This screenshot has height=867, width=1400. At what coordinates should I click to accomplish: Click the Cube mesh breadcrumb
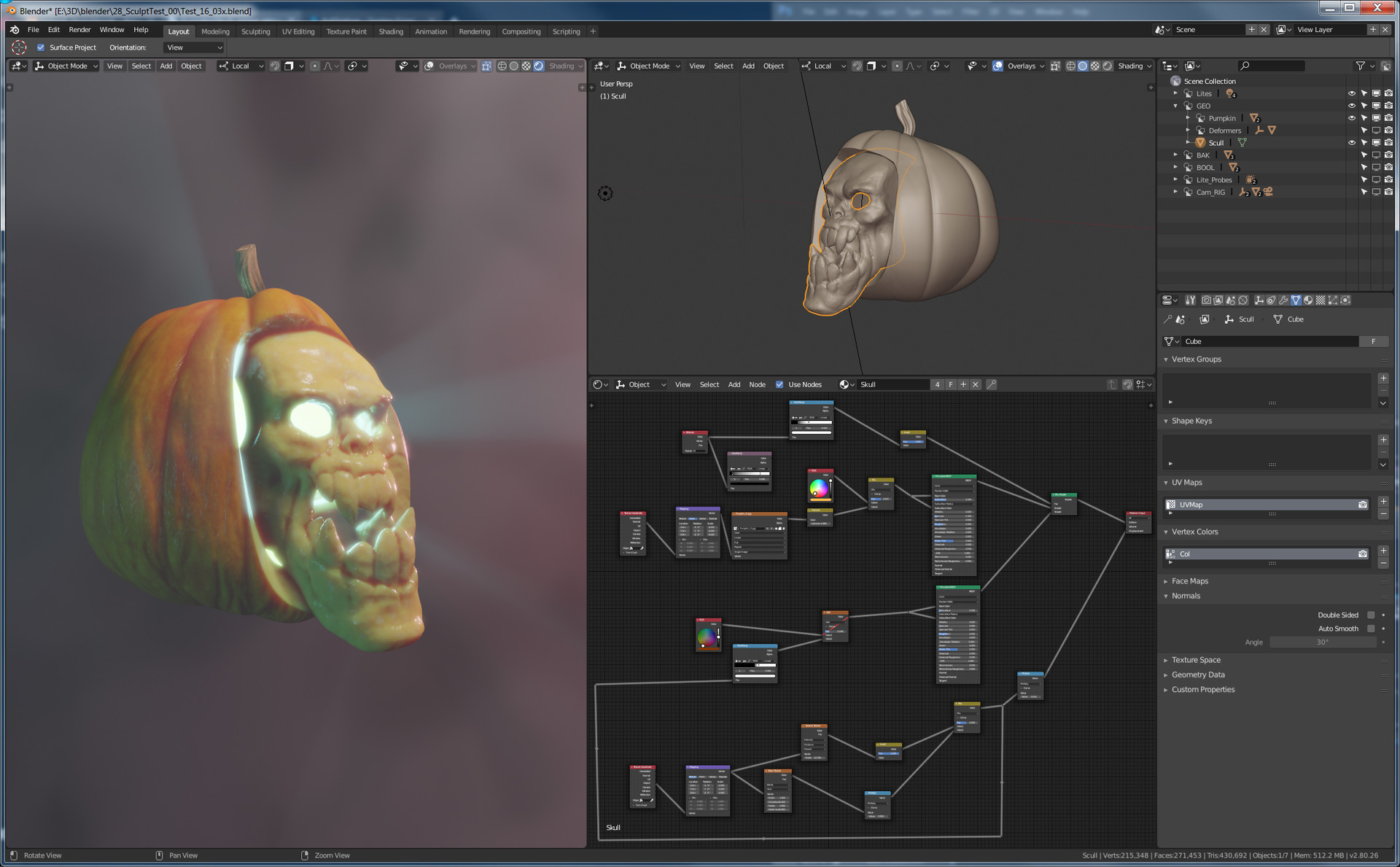pos(1288,319)
